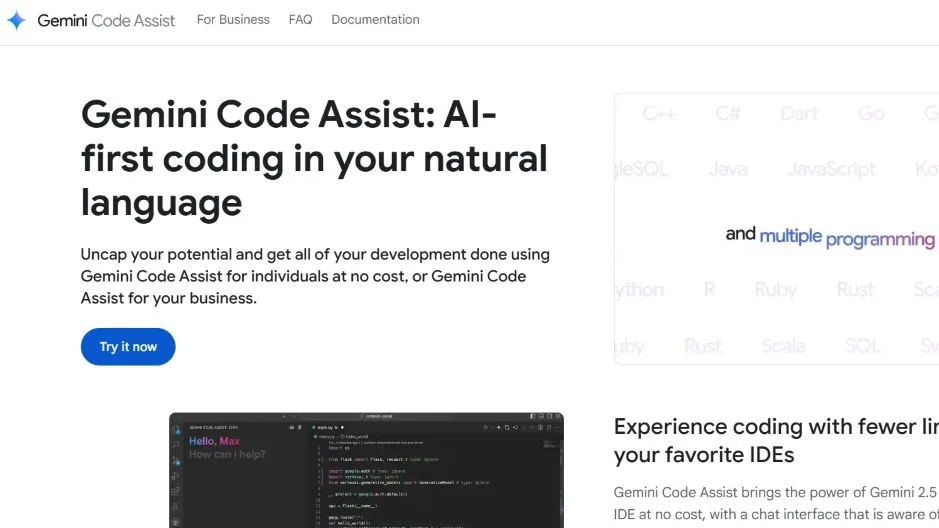This screenshot has width=939, height=528.
Task: Select the C# language label
Action: point(728,113)
